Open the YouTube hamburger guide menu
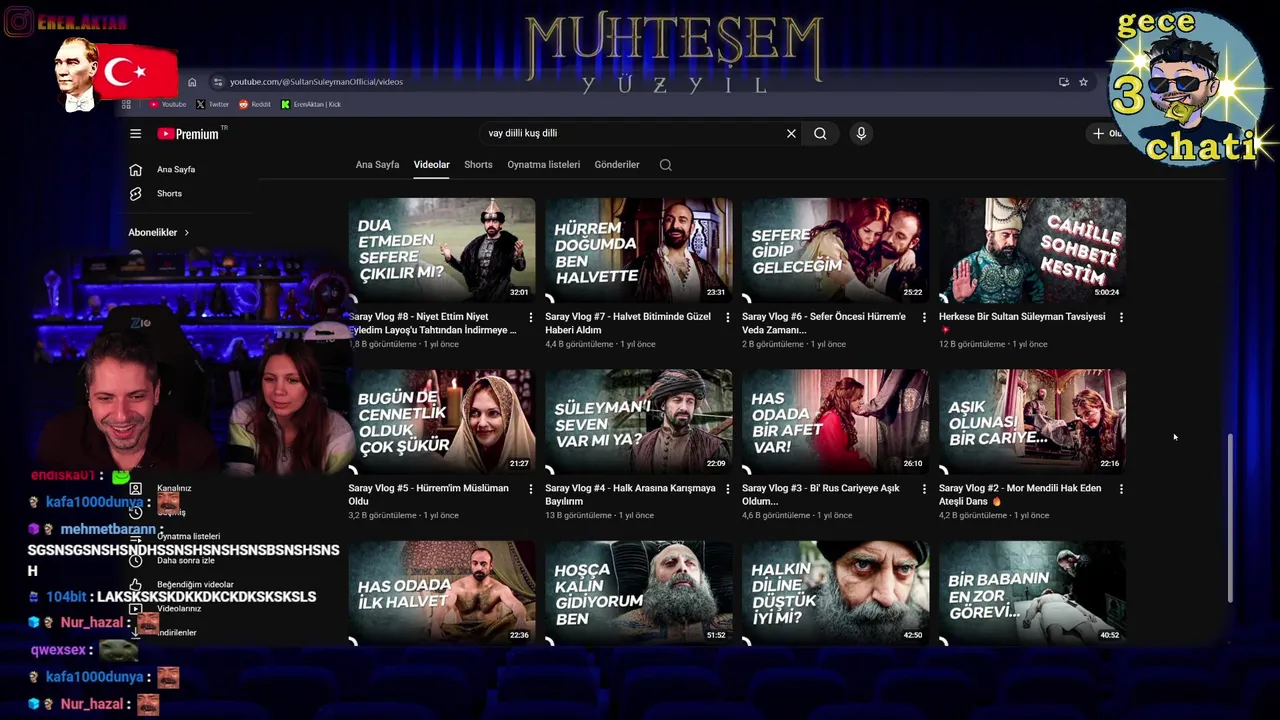 coord(135,133)
